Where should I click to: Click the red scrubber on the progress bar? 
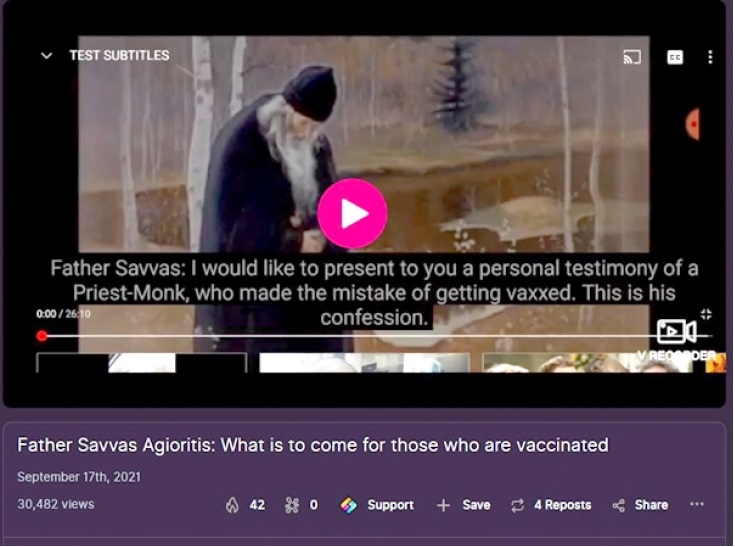coord(42,336)
